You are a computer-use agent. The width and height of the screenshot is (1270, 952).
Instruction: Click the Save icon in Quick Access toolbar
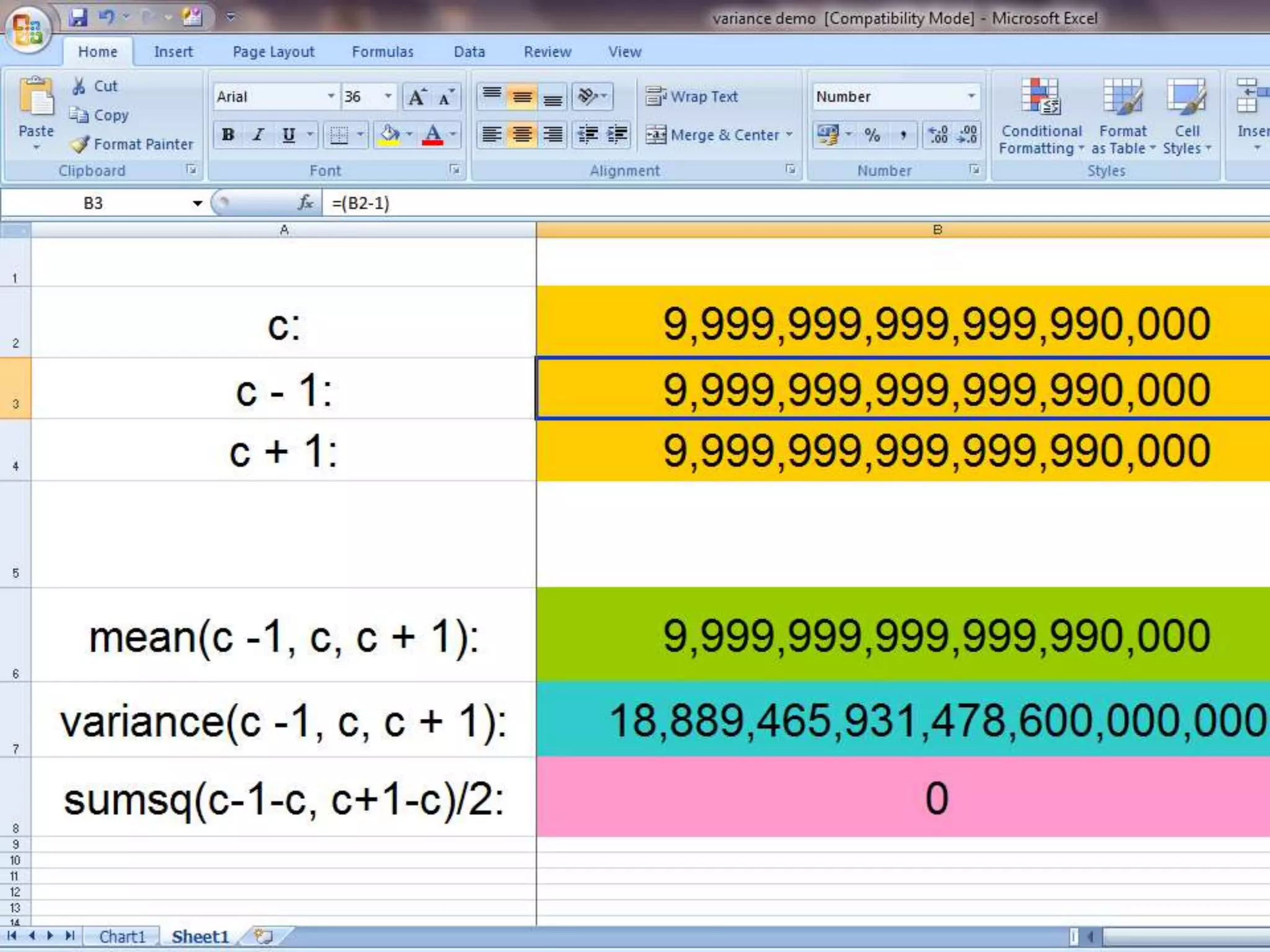[x=78, y=17]
